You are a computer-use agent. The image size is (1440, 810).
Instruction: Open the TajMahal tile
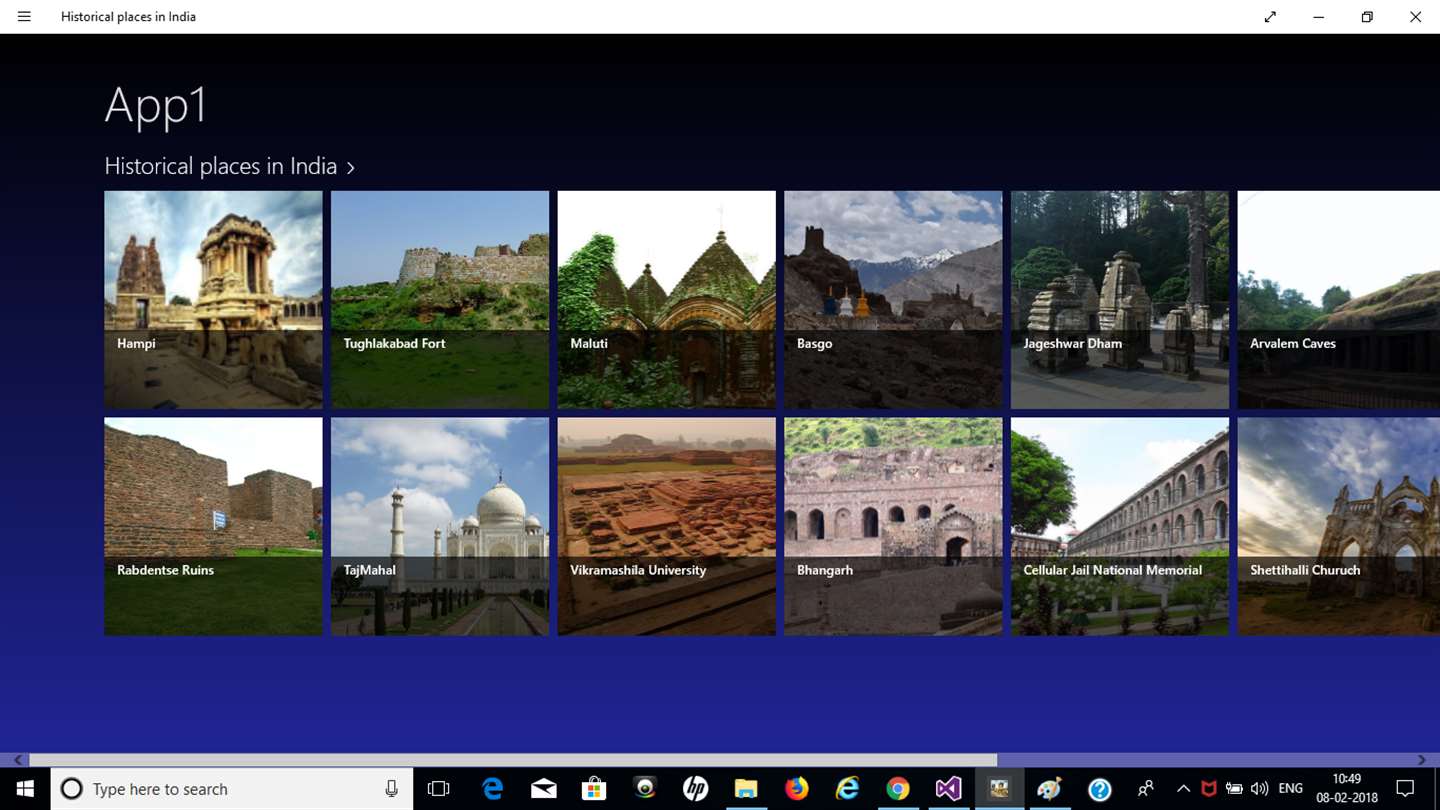tap(440, 526)
